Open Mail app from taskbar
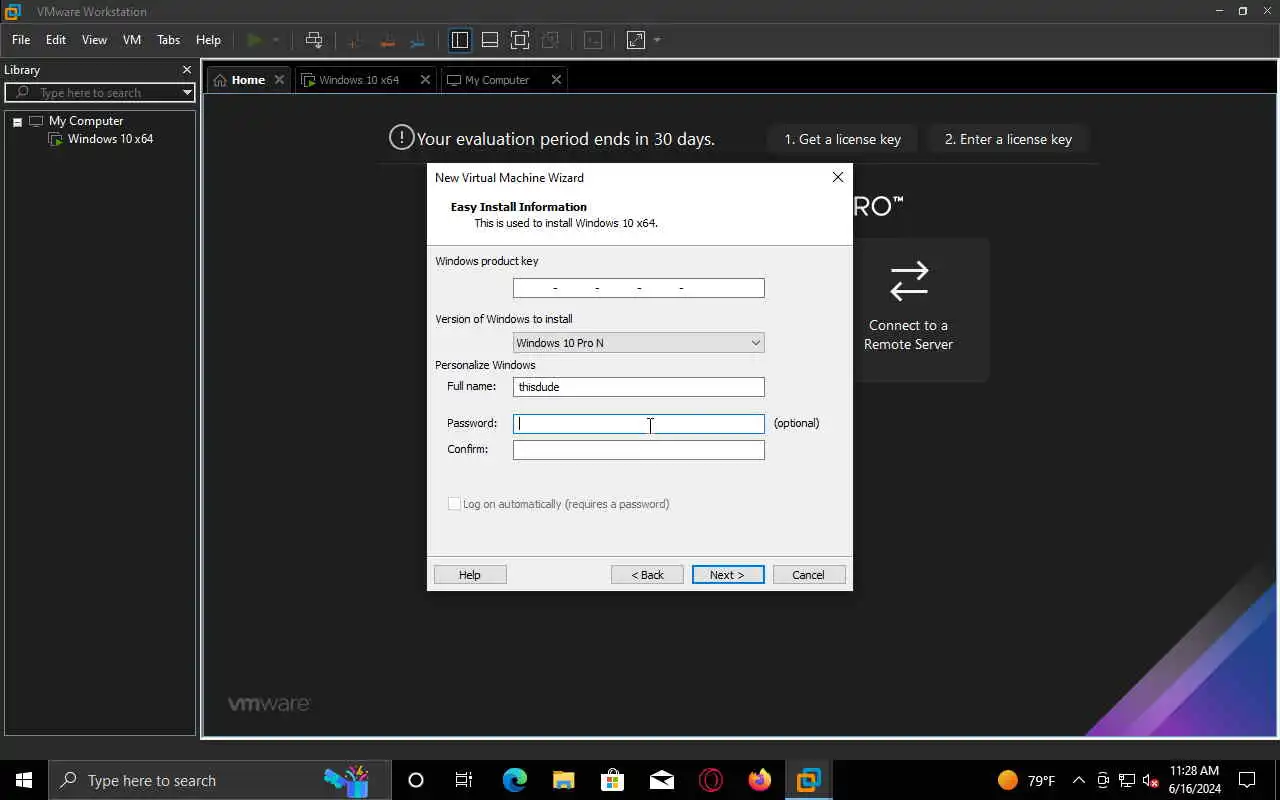Screen dimensions: 1280x800 pyautogui.click(x=661, y=780)
